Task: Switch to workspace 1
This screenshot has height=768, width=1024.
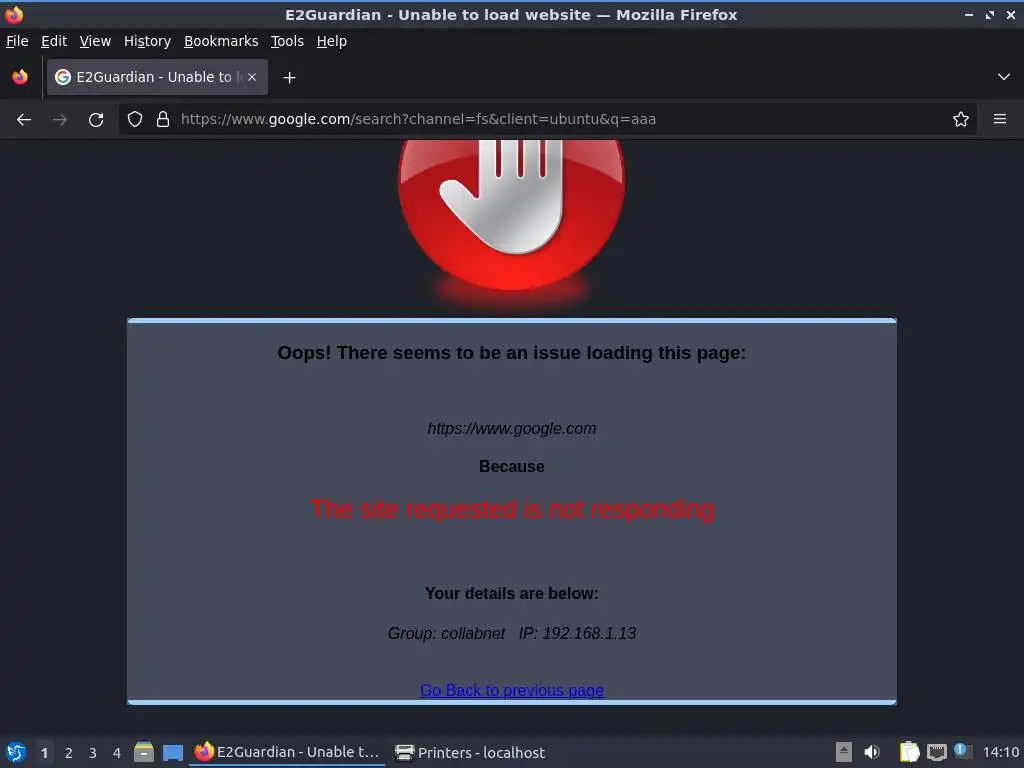Action: pyautogui.click(x=44, y=753)
